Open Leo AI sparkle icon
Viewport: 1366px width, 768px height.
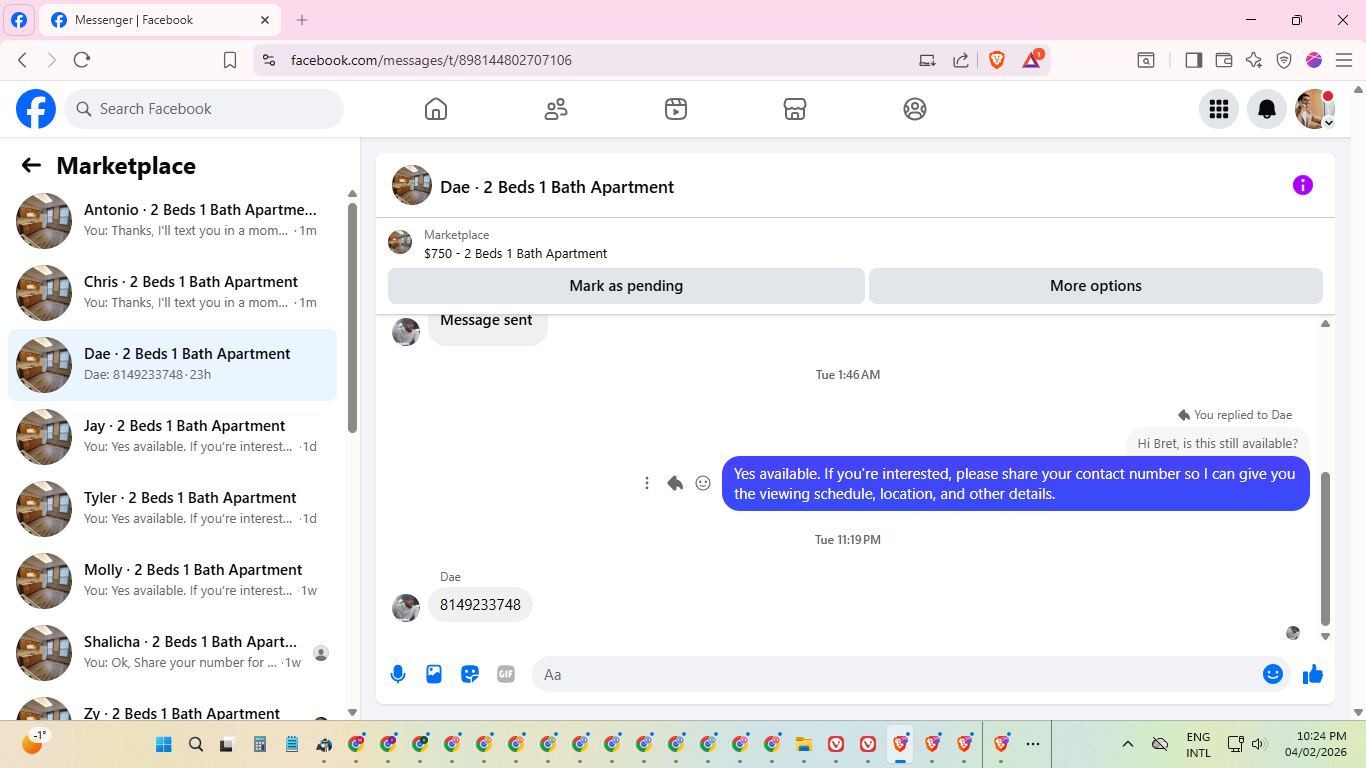pyautogui.click(x=1254, y=60)
